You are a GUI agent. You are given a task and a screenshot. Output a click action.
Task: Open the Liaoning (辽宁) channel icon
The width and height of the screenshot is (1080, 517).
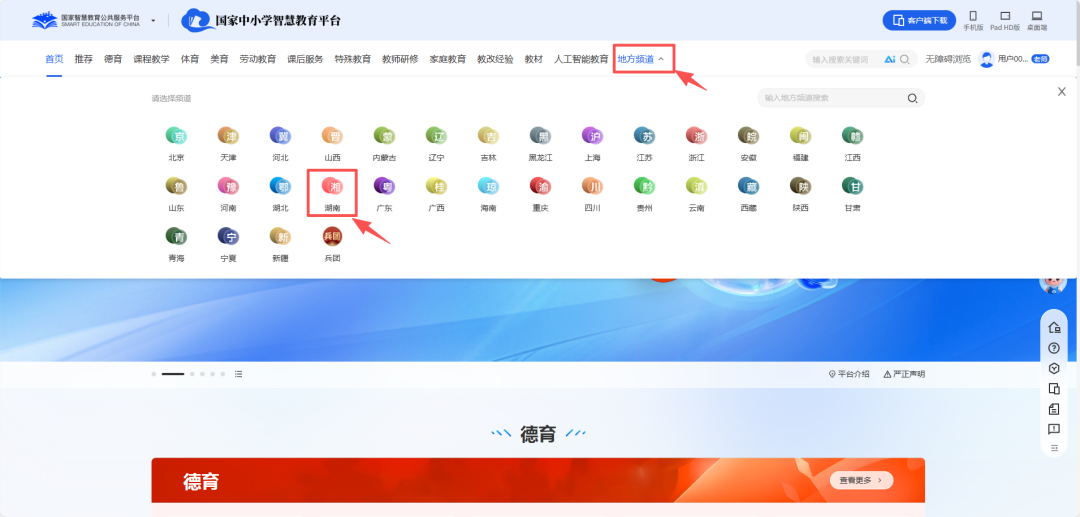[437, 136]
